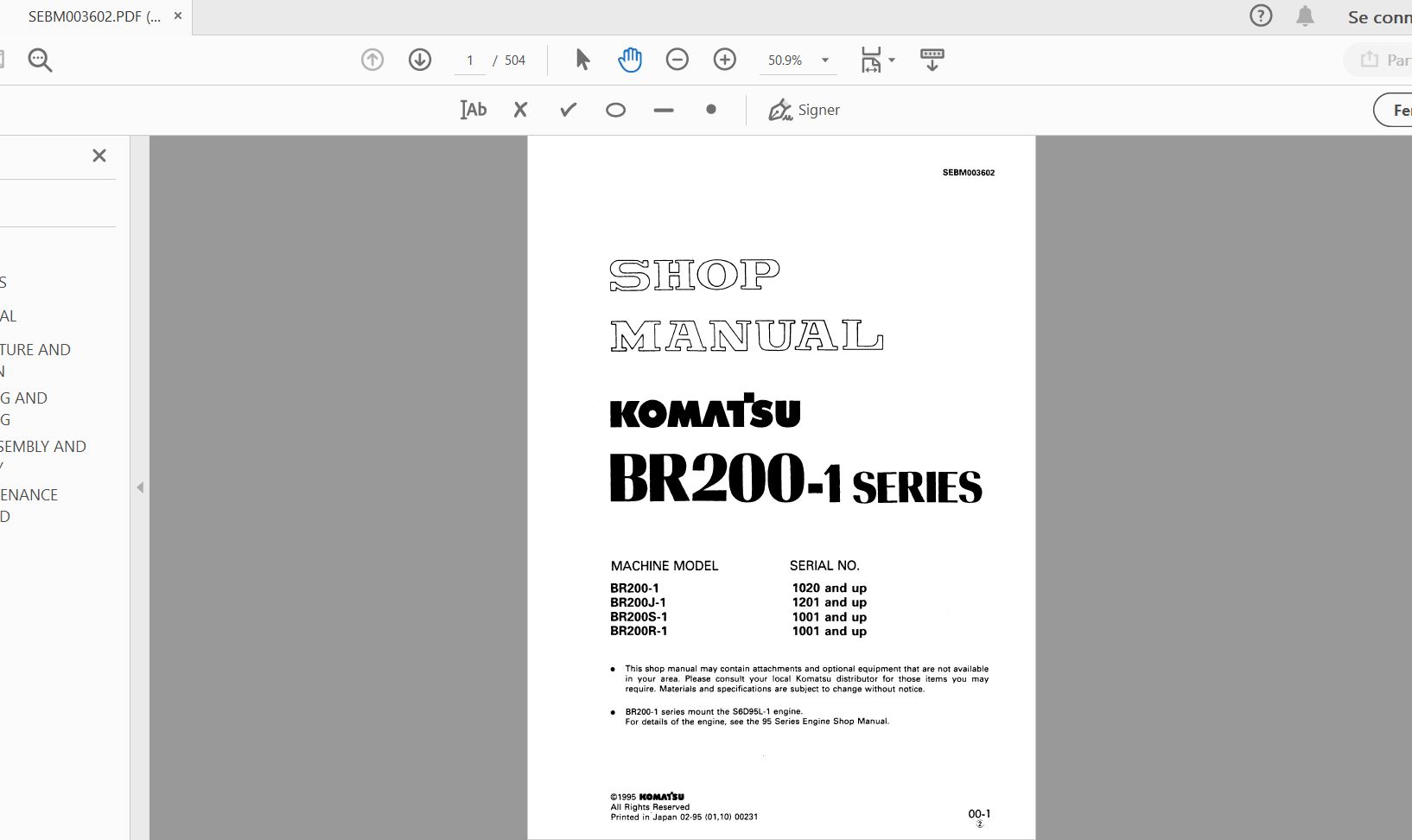Collapse the left panel arrow handle
This screenshot has height=840, width=1412.
point(140,487)
